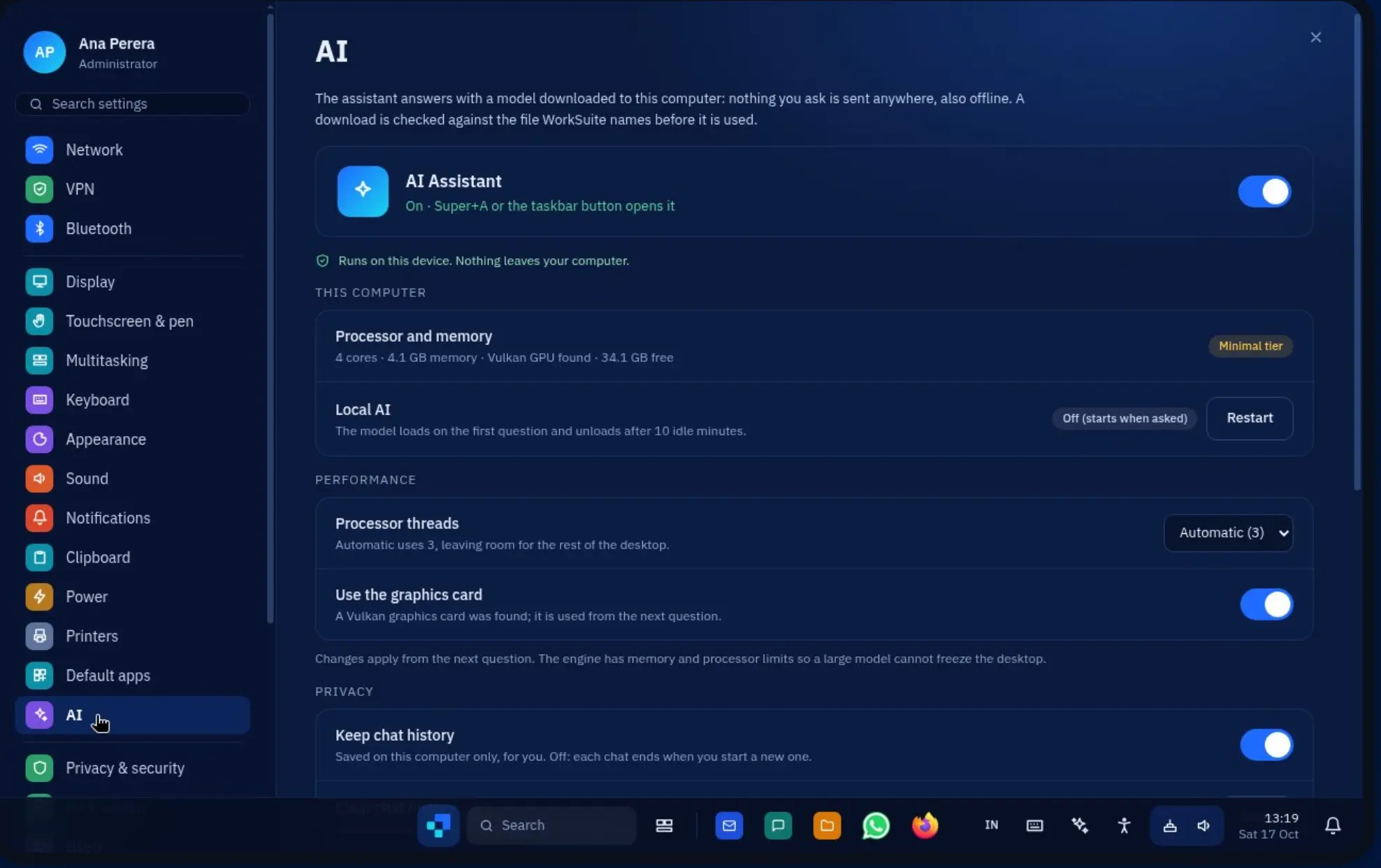Image resolution: width=1381 pixels, height=868 pixels.
Task: Switch to Default apps settings label
Action: pyautogui.click(x=108, y=676)
